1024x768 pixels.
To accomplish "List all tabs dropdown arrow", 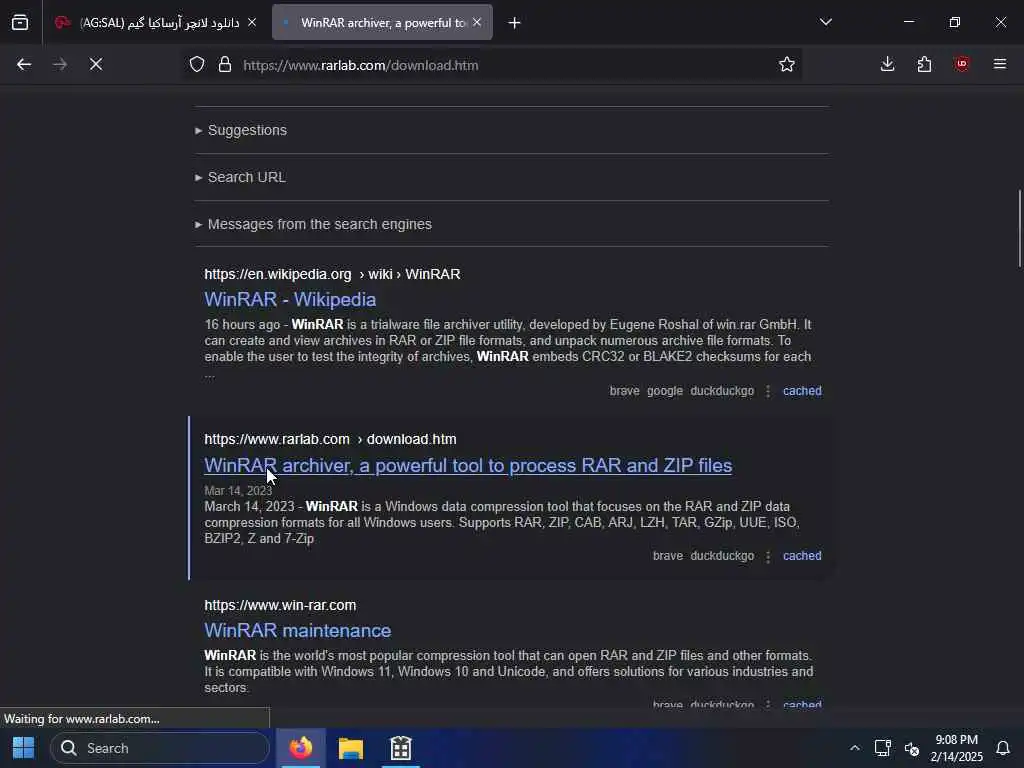I will pyautogui.click(x=826, y=22).
